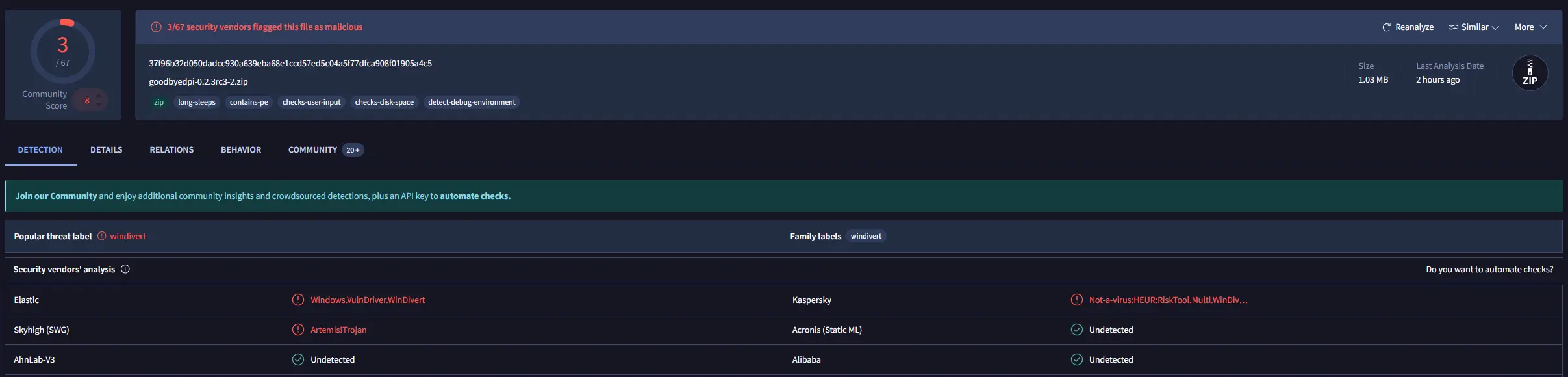Screen dimensions: 1568x377
Task: Select Kaspersky Not-a-virus RiskTool detection text
Action: (x=1169, y=300)
